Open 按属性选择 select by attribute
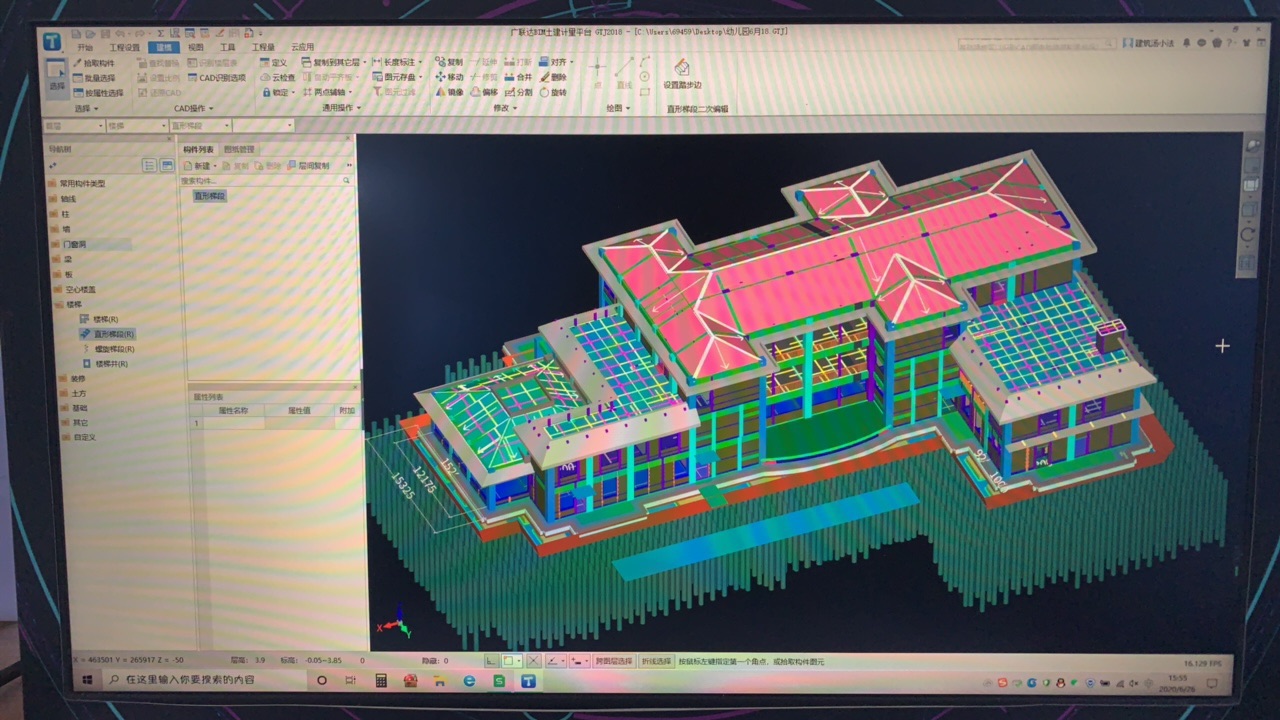Viewport: 1280px width, 720px height. pyautogui.click(x=97, y=92)
